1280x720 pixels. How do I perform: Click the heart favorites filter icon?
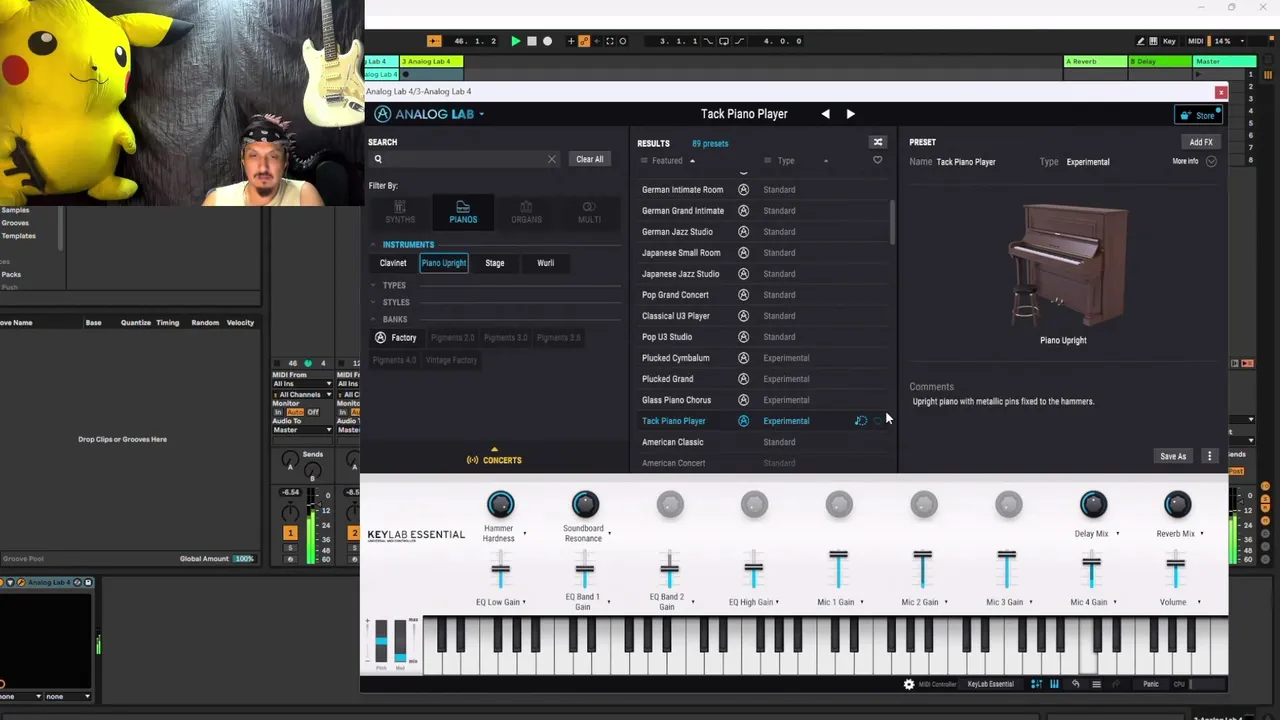click(878, 161)
